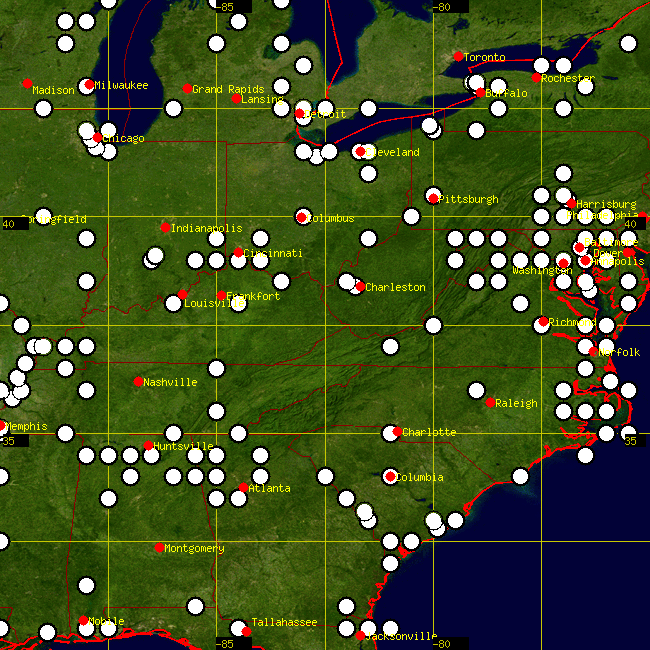The height and width of the screenshot is (650, 650).
Task: Click the Raleigh label text
Action: coord(517,403)
